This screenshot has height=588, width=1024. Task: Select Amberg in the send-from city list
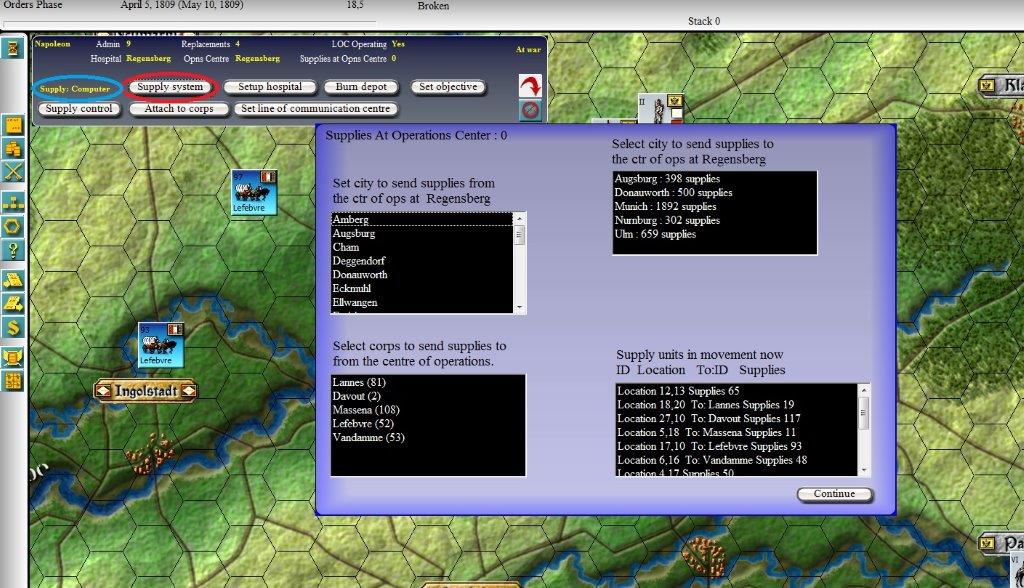[422, 220]
